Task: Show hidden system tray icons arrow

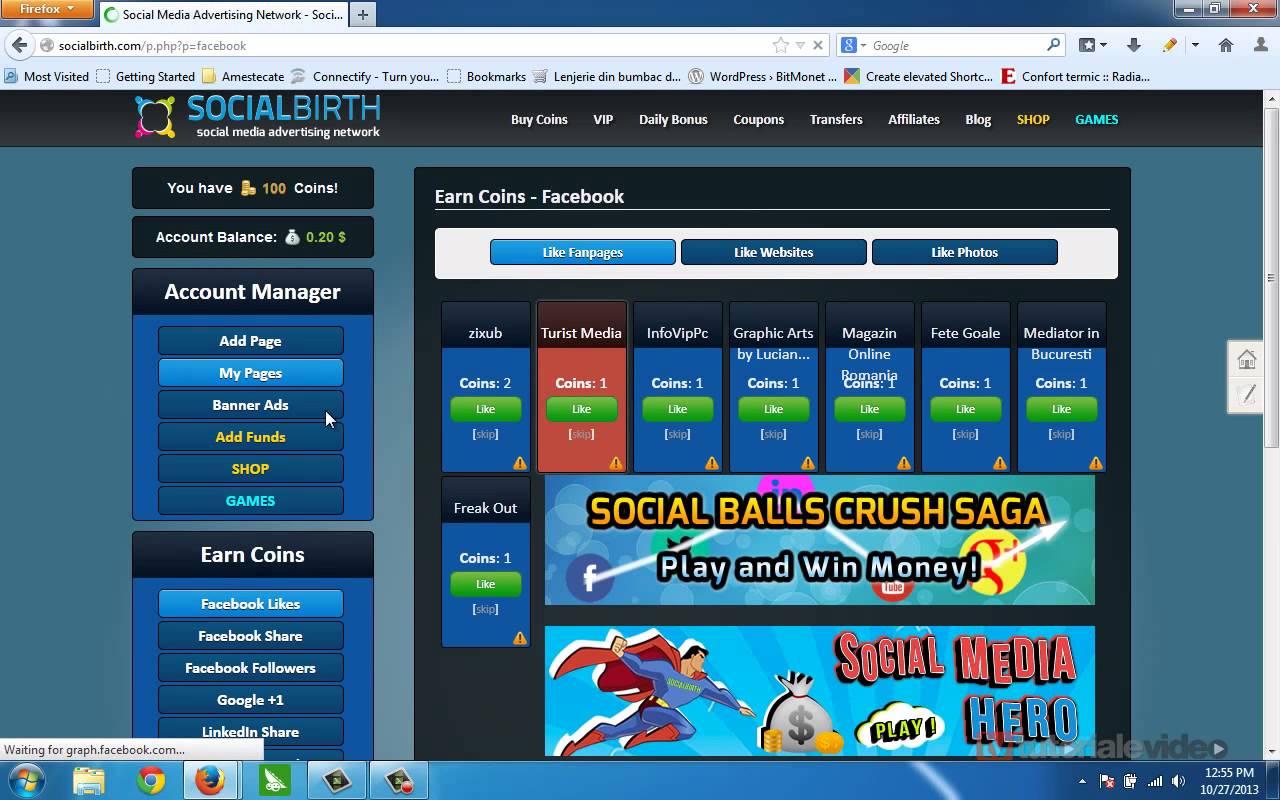Action: tap(1082, 781)
